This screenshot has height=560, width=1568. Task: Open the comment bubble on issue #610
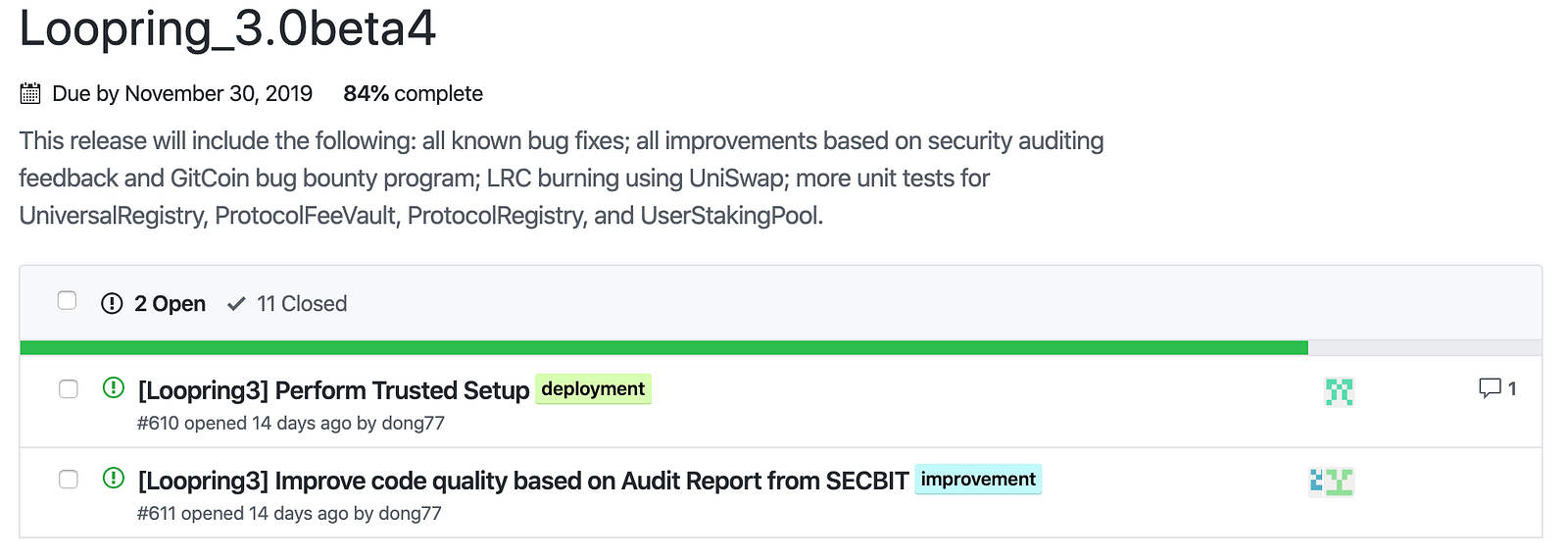tap(1497, 388)
